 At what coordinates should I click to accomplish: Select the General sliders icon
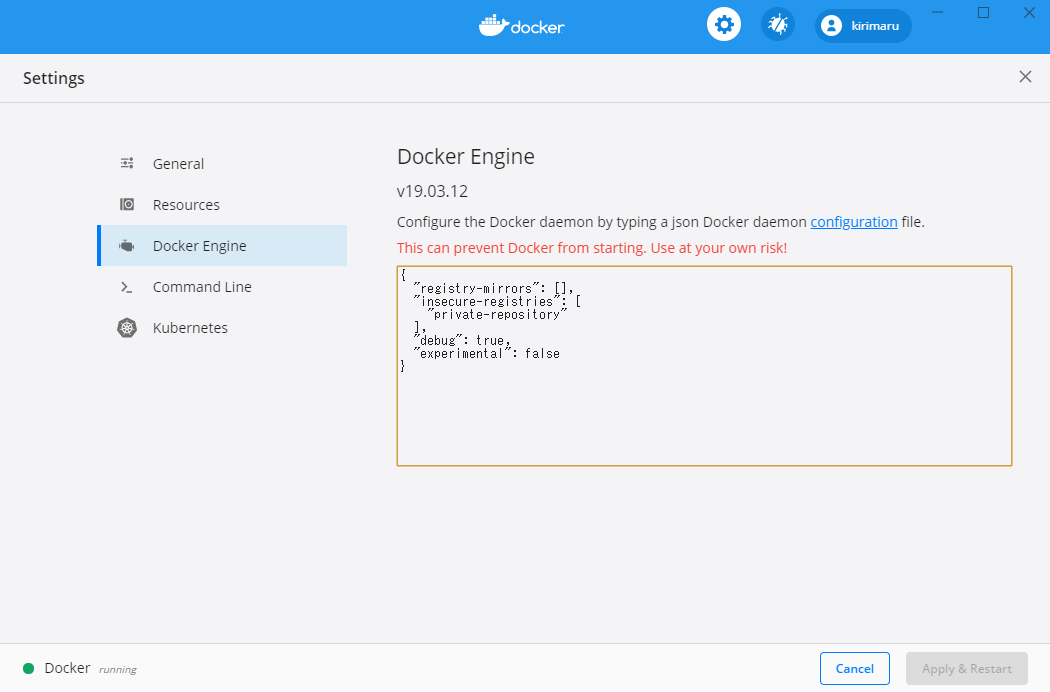(x=127, y=163)
